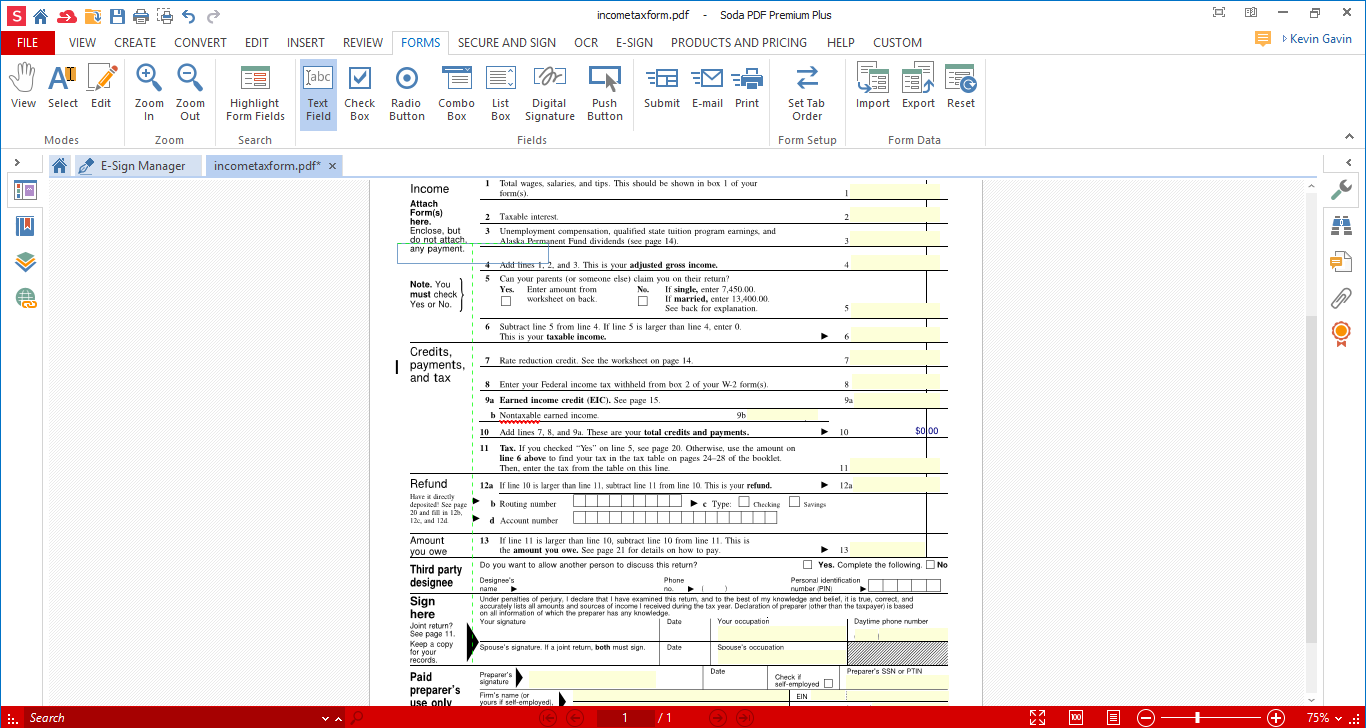1366x728 pixels.
Task: Open the comments panel on right sidebar
Action: (1341, 262)
